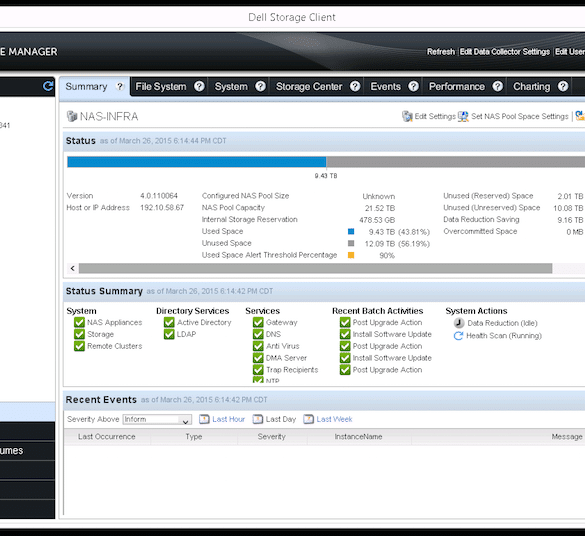Image resolution: width=585 pixels, height=536 pixels.
Task: Click the Gateway status check icon
Action: (258, 322)
